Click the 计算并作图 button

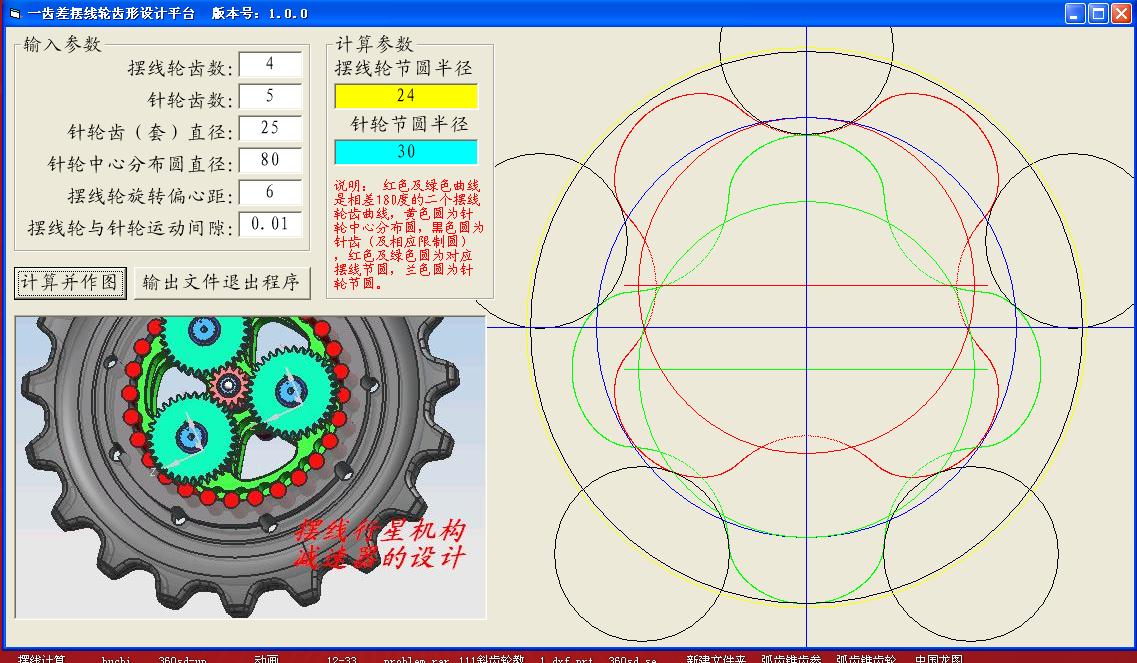pyautogui.click(x=70, y=282)
